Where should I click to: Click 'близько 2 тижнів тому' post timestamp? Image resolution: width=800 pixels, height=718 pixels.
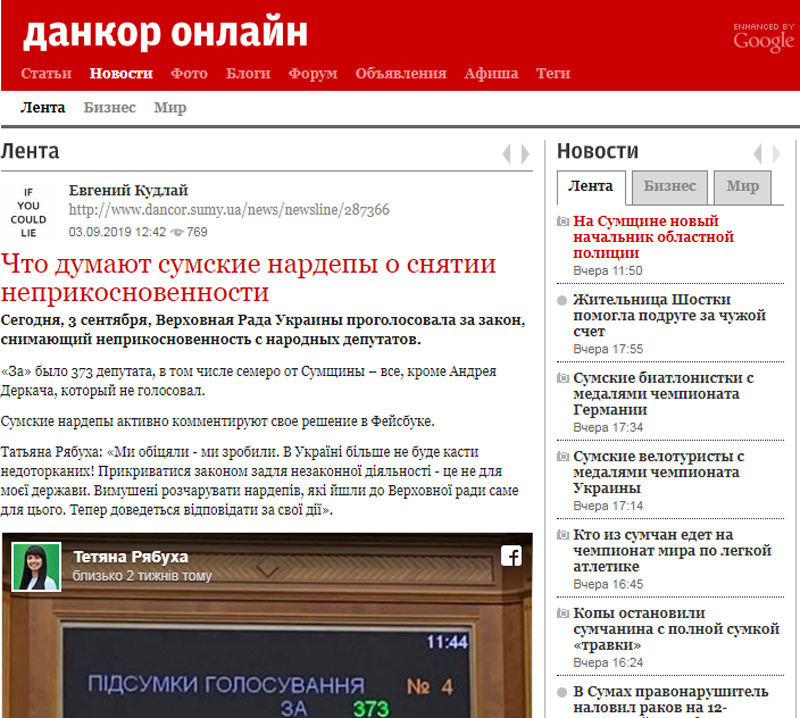pos(142,576)
